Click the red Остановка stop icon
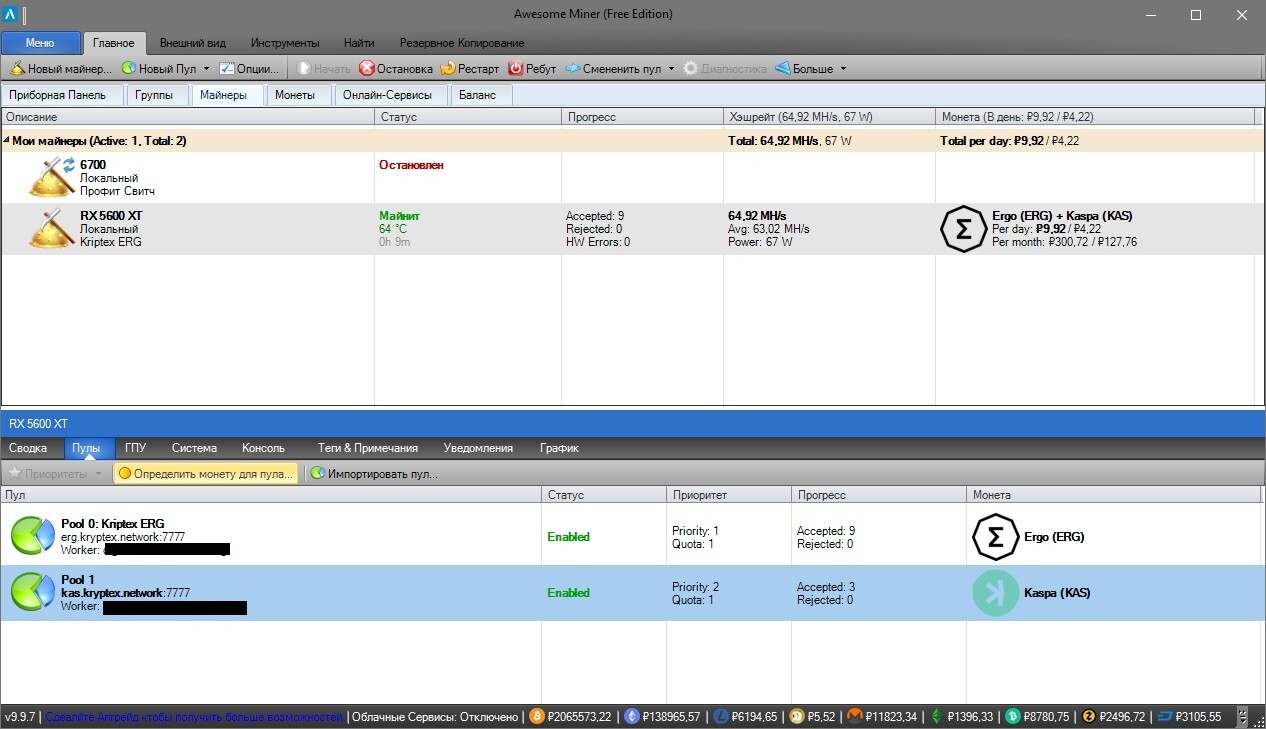This screenshot has height=729, width=1266. (367, 69)
